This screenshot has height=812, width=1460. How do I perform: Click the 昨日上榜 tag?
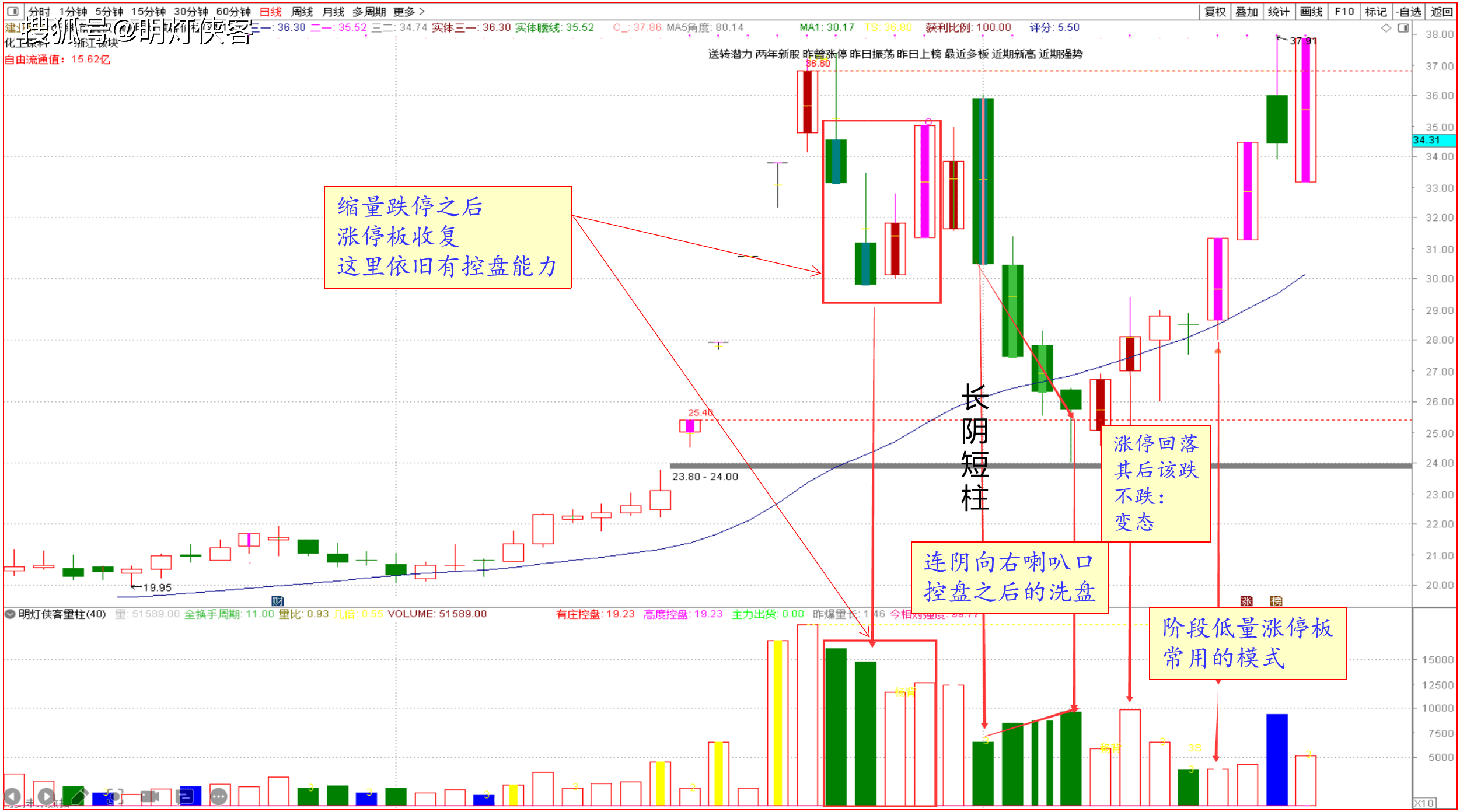tap(919, 54)
